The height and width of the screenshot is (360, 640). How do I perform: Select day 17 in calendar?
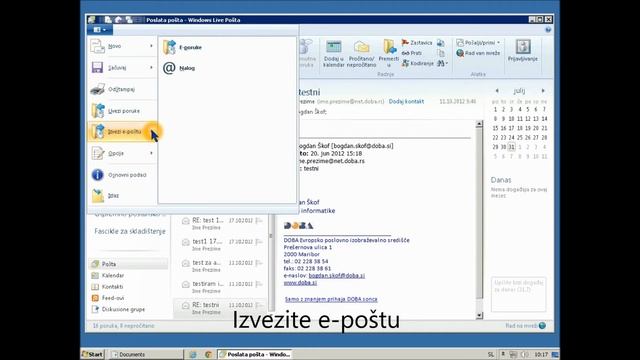511,128
